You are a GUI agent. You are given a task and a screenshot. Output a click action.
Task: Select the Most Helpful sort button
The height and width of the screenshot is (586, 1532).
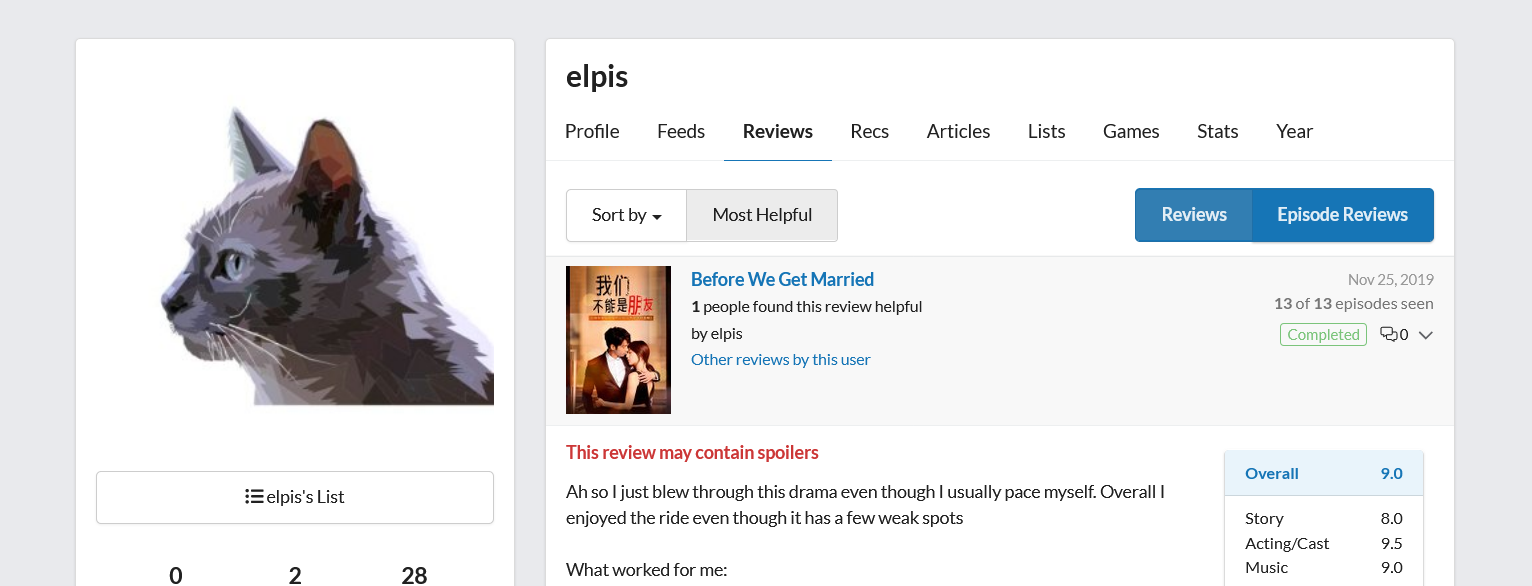pyautogui.click(x=762, y=215)
